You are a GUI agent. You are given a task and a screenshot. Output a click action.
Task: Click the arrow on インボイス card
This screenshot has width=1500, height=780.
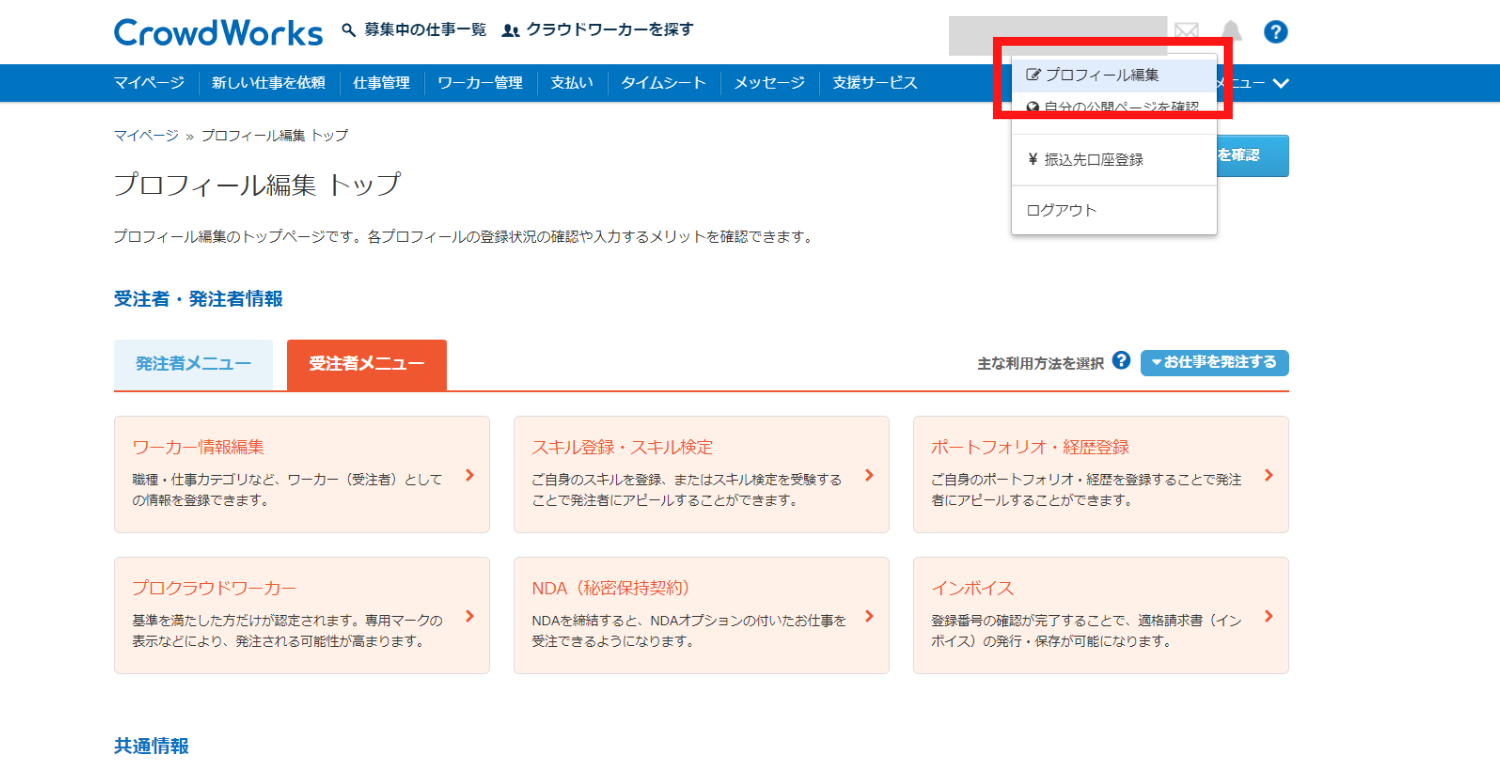point(1268,616)
